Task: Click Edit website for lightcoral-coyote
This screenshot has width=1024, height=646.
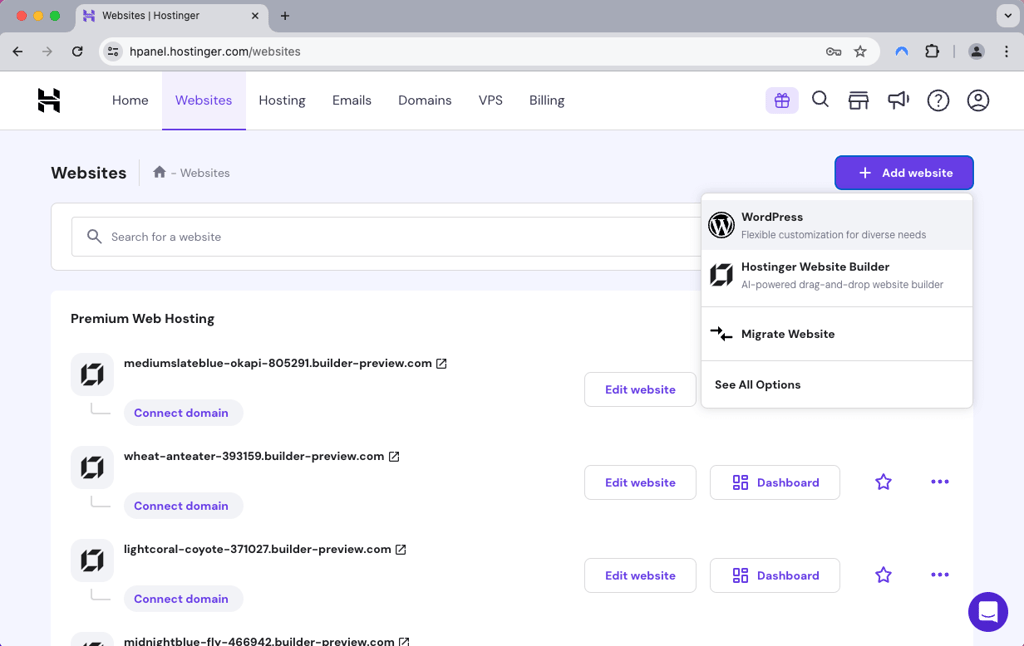Action: pyautogui.click(x=640, y=575)
